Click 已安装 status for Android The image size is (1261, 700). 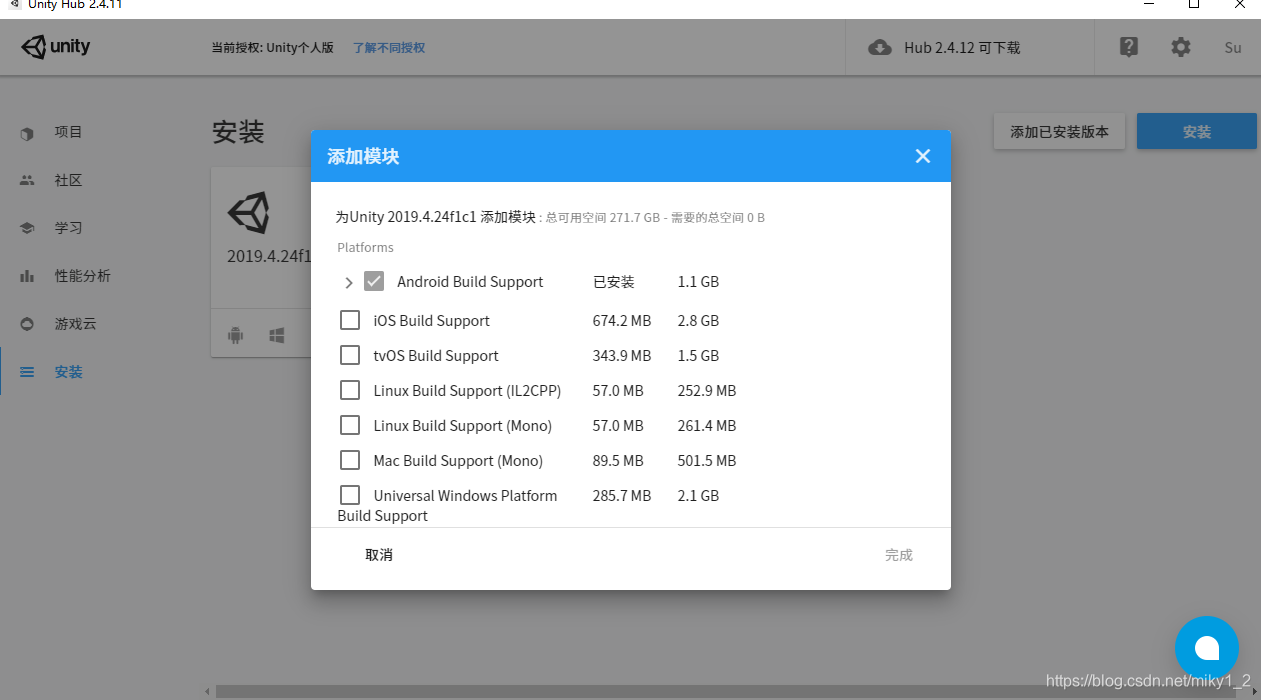[614, 282]
